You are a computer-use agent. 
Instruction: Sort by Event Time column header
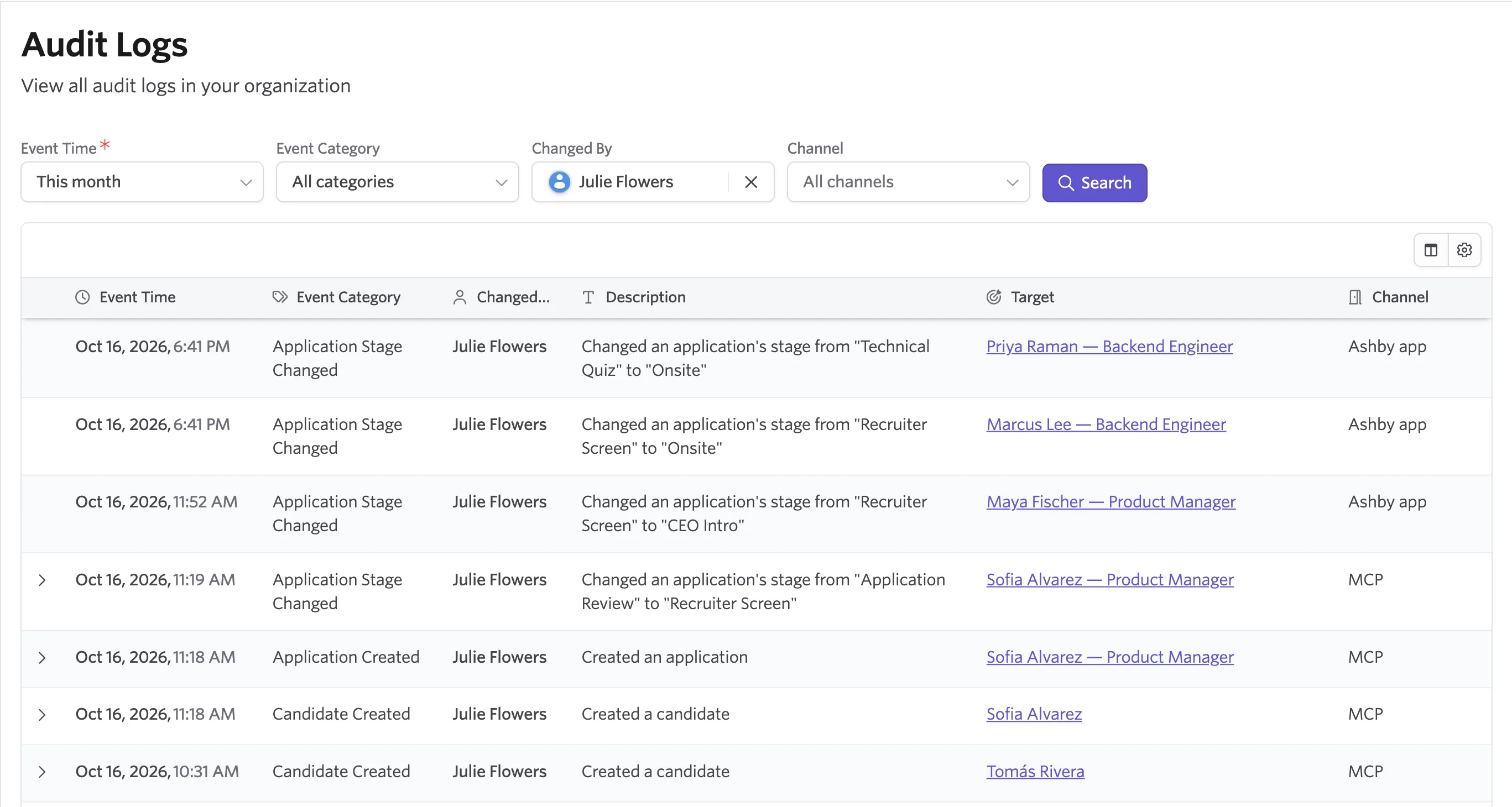click(137, 297)
